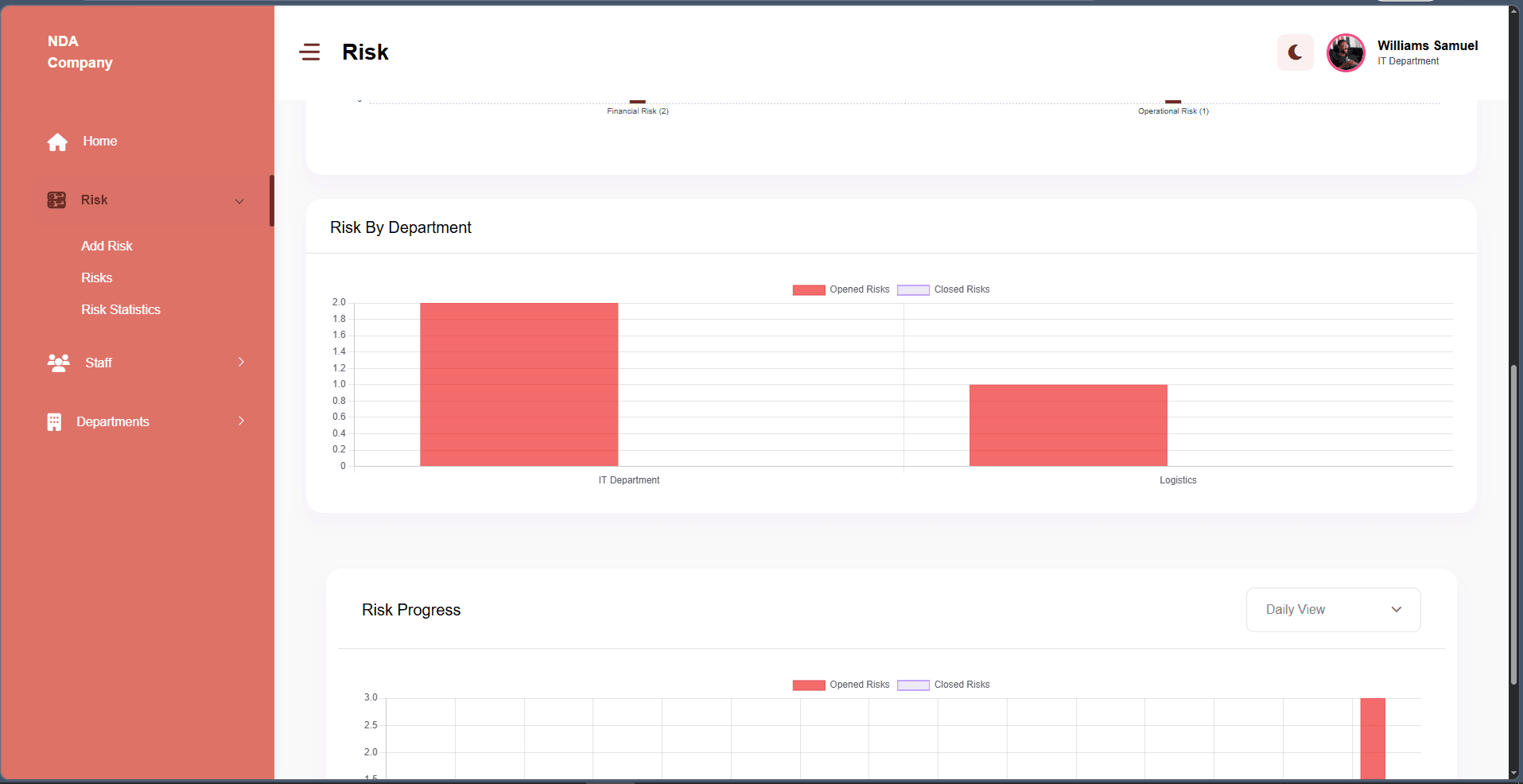Click the Logistics axis label
Viewport: 1523px width, 784px height.
(1178, 480)
